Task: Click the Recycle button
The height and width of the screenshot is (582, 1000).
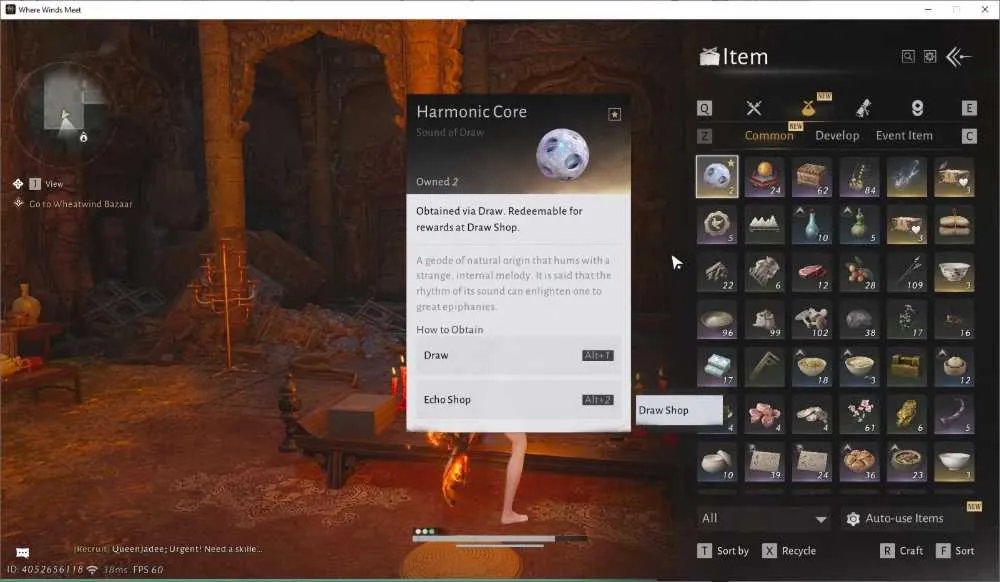Action: 789,551
